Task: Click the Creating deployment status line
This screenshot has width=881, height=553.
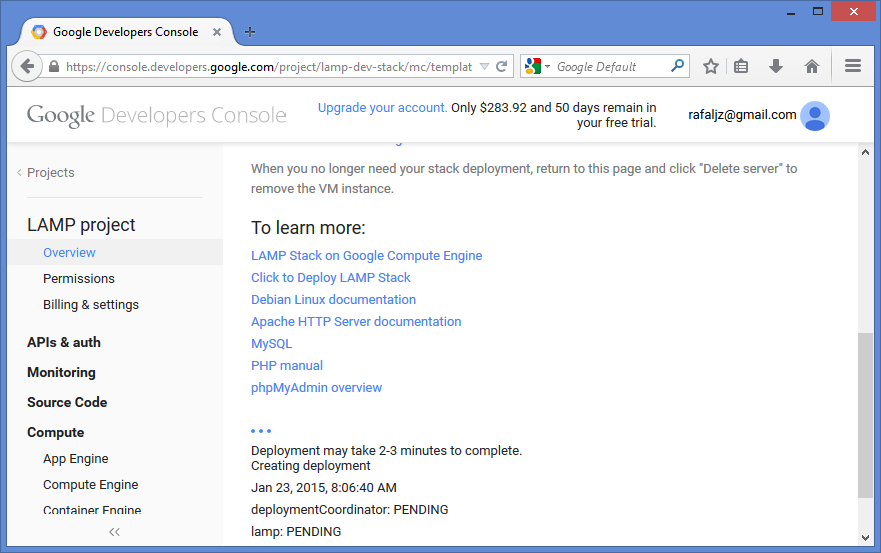Action: coord(310,466)
